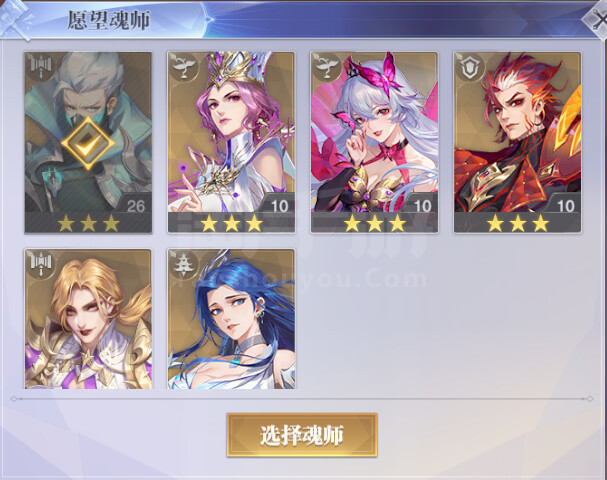Click the number 10 badge on the butterfly card
This screenshot has width=607, height=480.
tap(422, 206)
